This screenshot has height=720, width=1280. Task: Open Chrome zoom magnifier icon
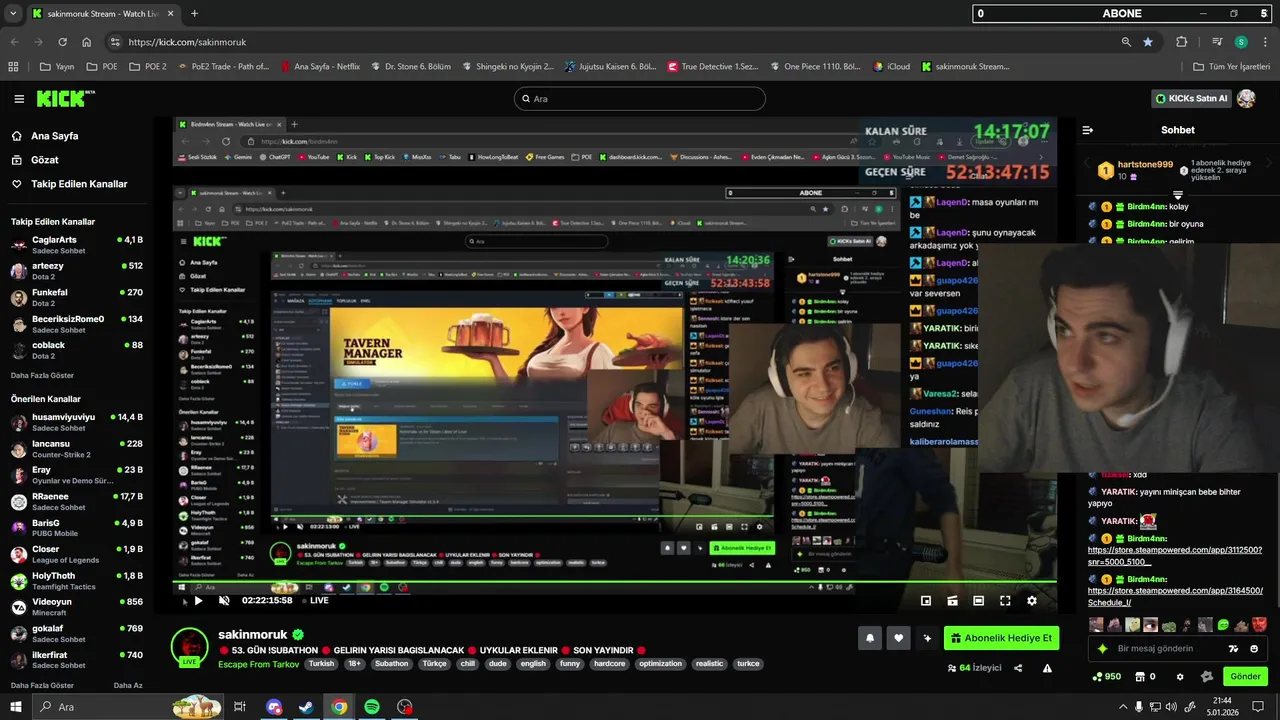(1126, 42)
